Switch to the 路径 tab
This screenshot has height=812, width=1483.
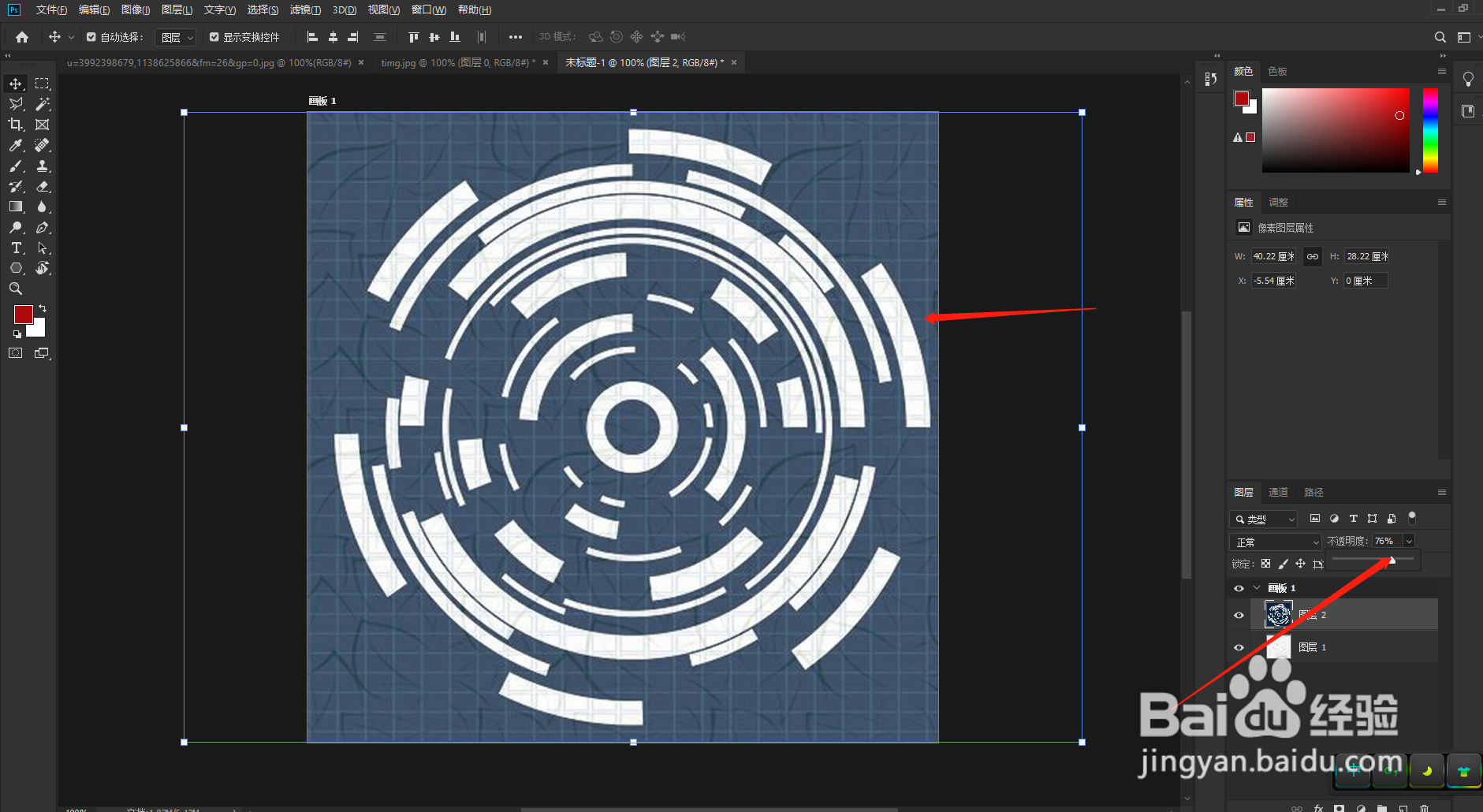pyautogui.click(x=1313, y=493)
